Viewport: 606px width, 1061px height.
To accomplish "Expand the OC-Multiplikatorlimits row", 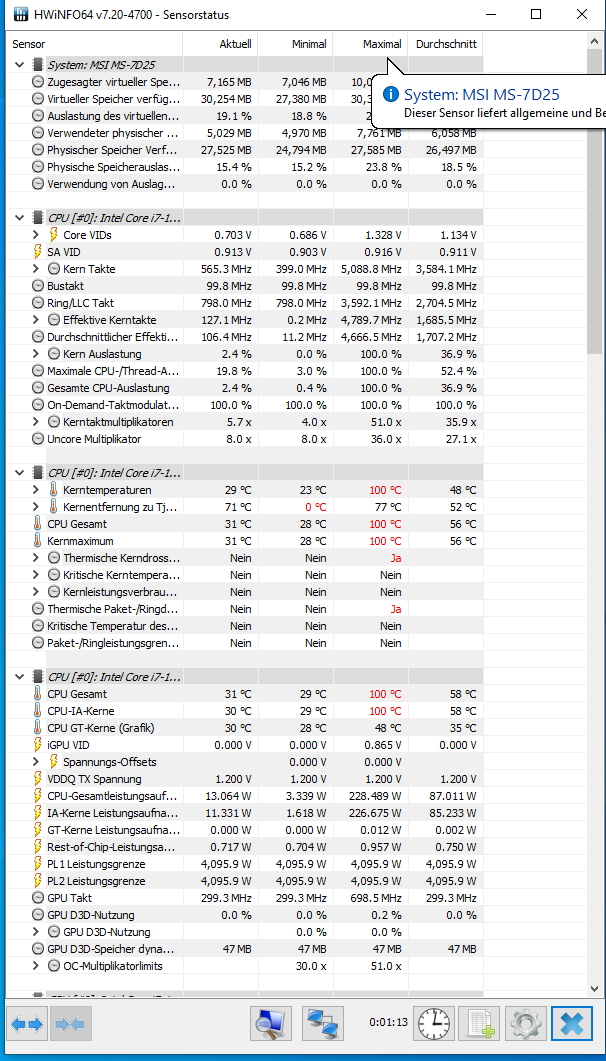I will [36, 966].
